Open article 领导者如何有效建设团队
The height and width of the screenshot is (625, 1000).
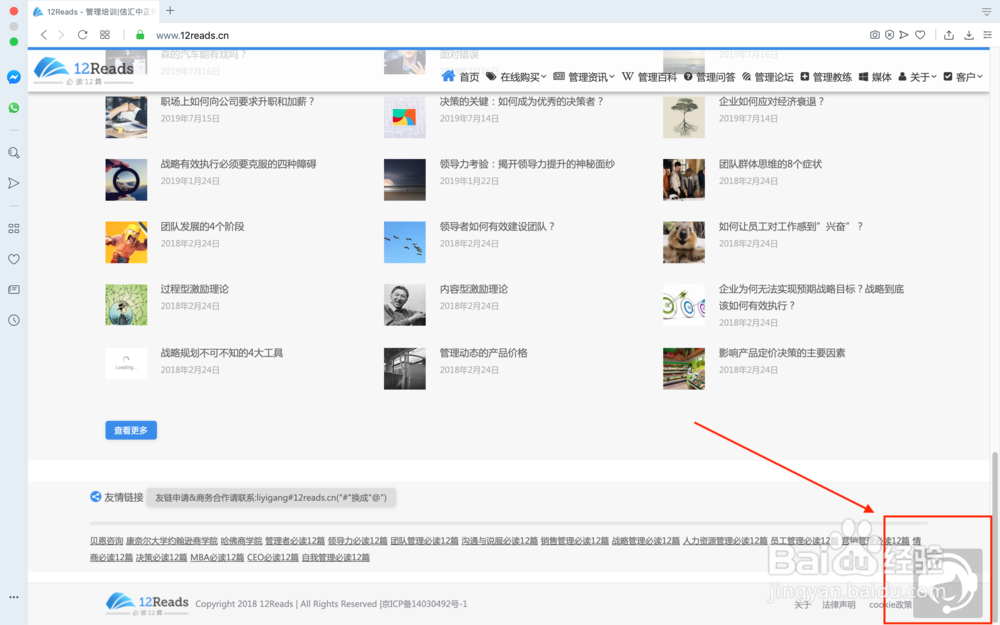pyautogui.click(x=497, y=226)
